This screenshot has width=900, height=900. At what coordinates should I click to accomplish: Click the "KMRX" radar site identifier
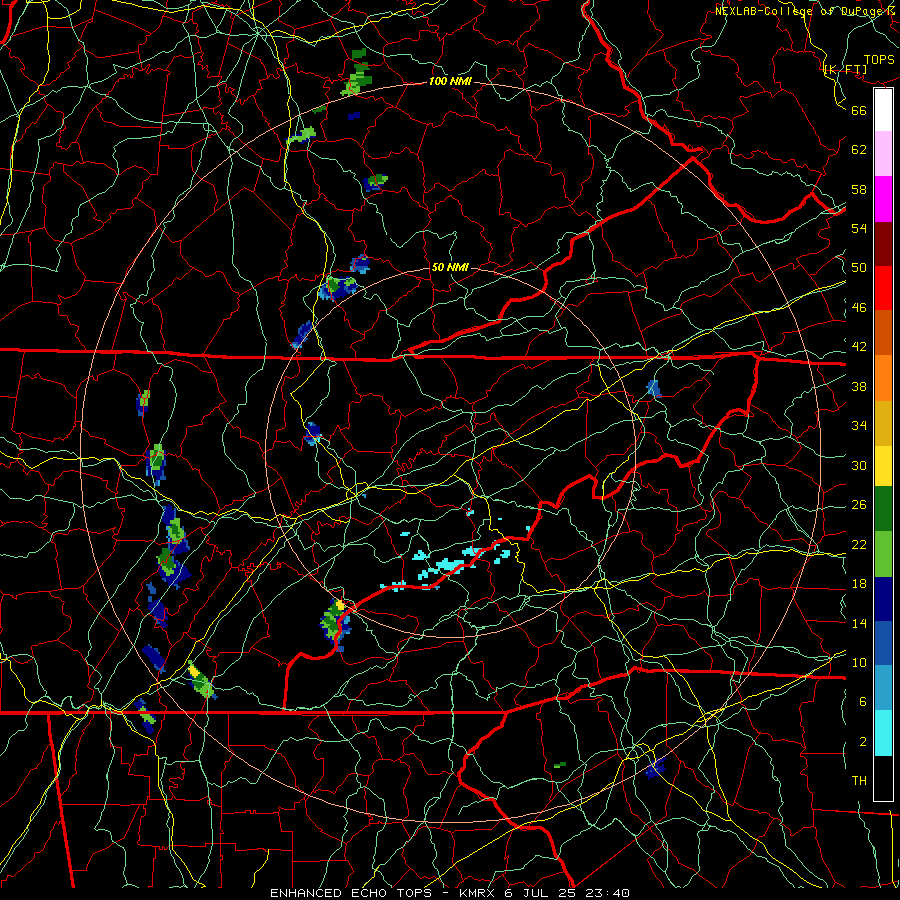(479, 893)
